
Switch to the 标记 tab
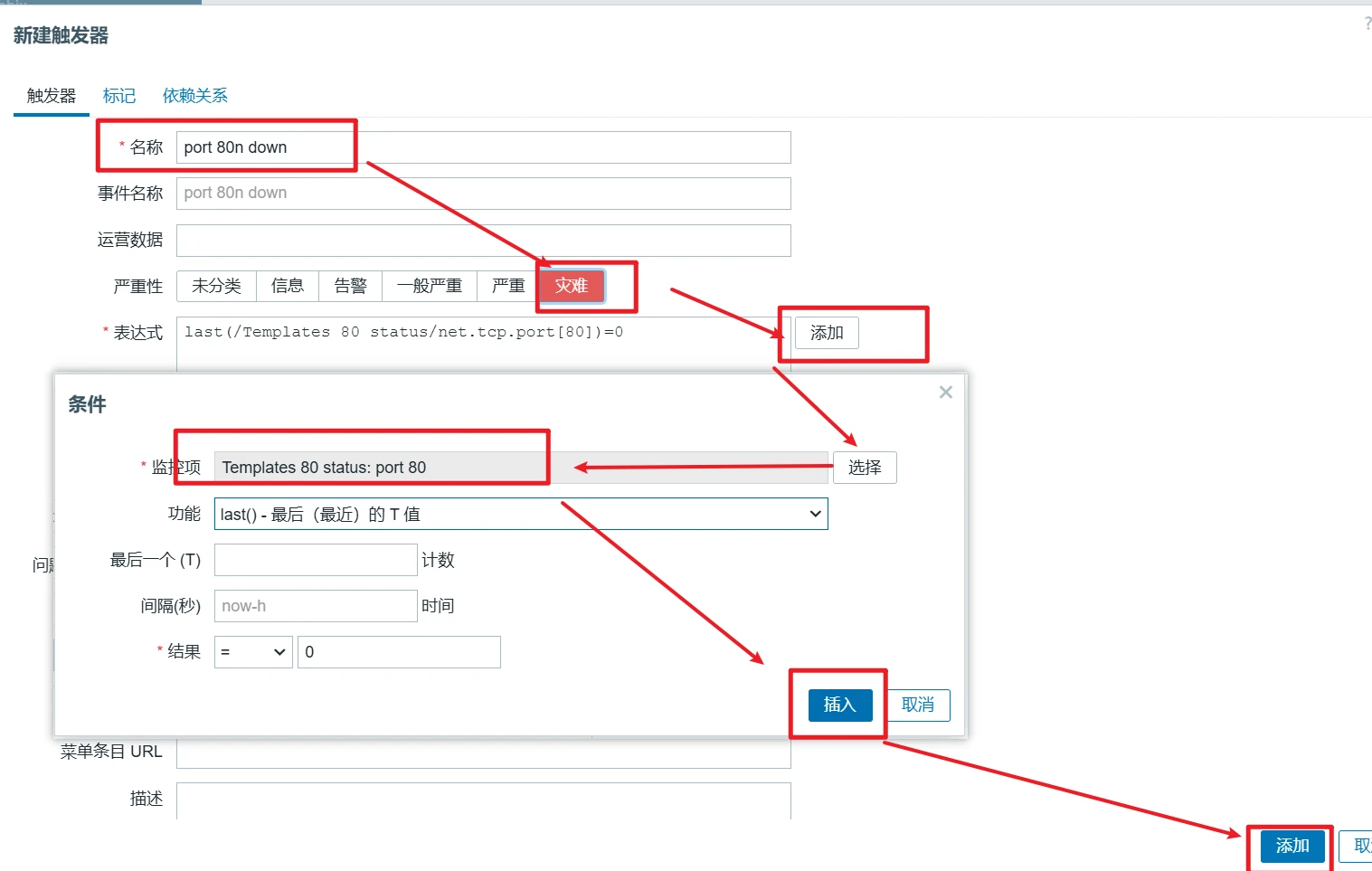click(x=118, y=96)
